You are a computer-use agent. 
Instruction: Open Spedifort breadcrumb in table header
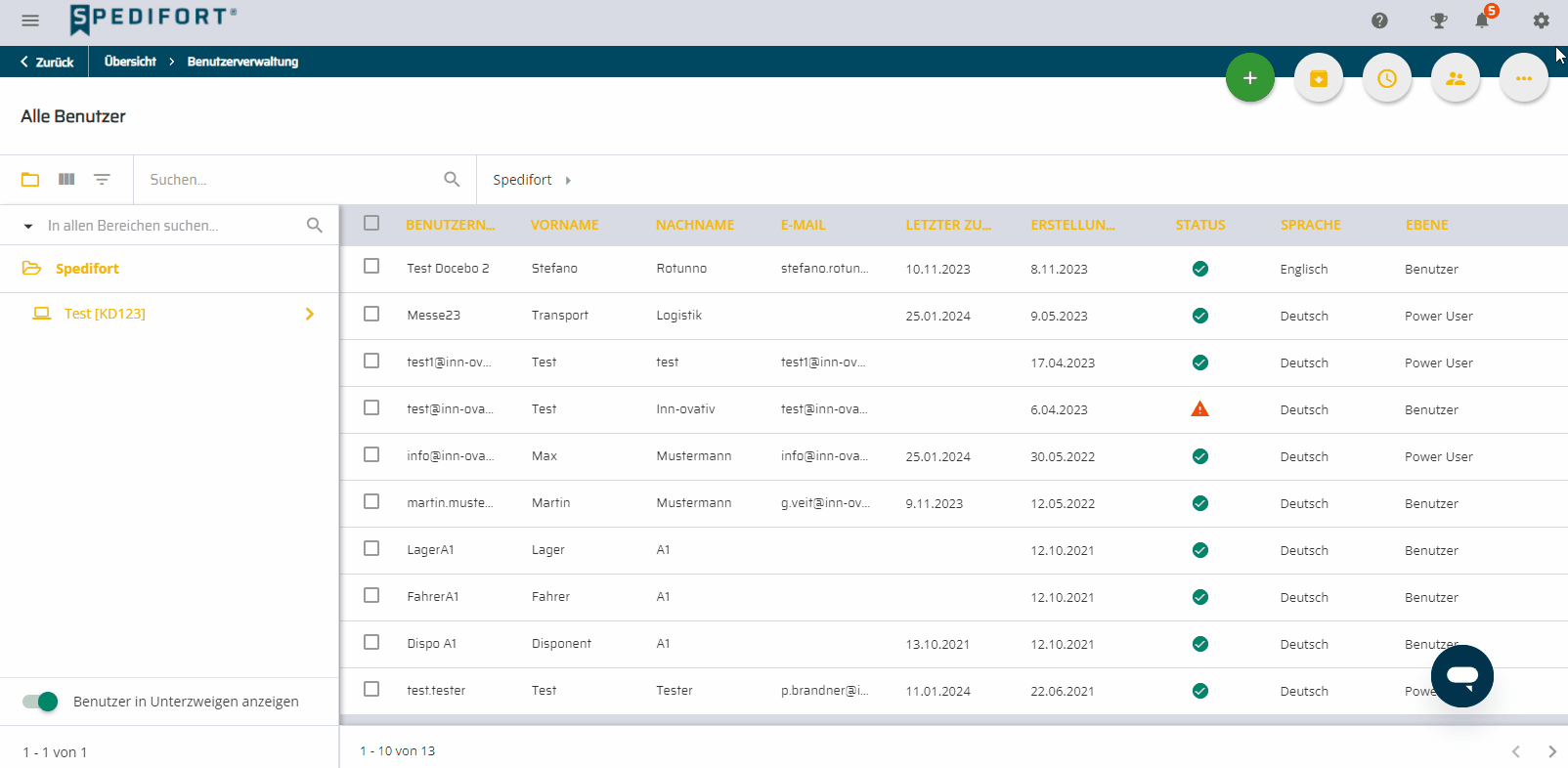[x=522, y=180]
